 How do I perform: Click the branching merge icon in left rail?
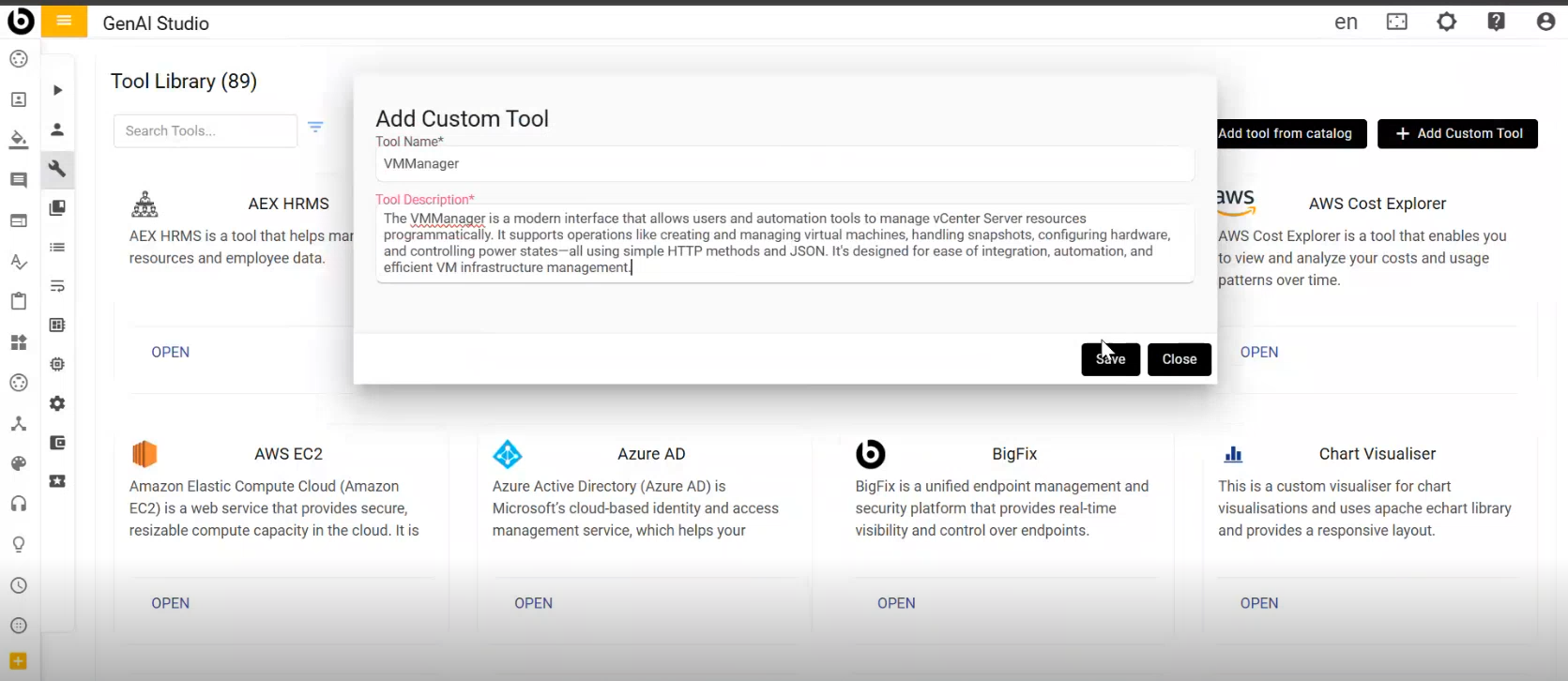19,424
